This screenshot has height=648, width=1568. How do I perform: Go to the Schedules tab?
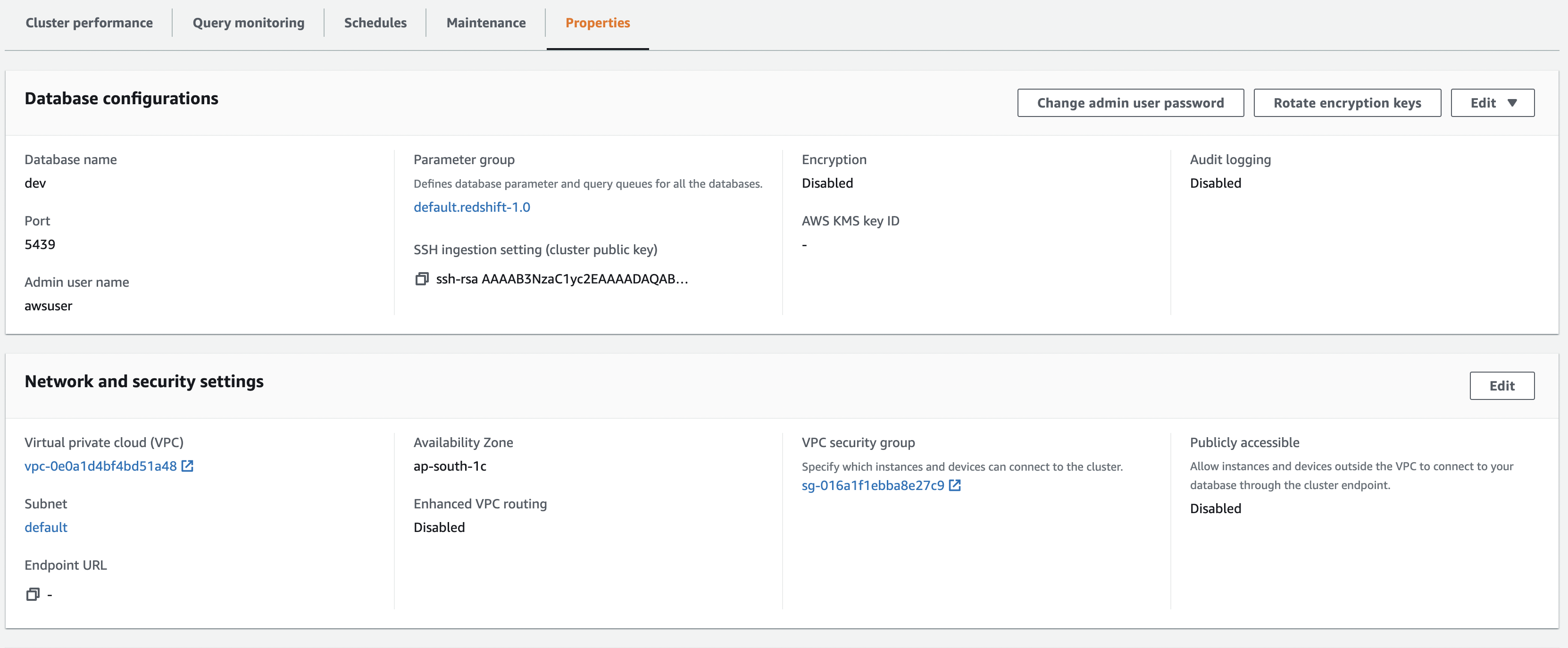click(x=375, y=23)
